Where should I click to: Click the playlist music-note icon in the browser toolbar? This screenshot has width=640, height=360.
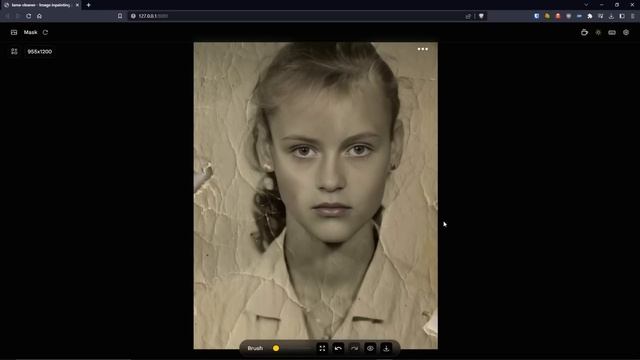coord(600,16)
